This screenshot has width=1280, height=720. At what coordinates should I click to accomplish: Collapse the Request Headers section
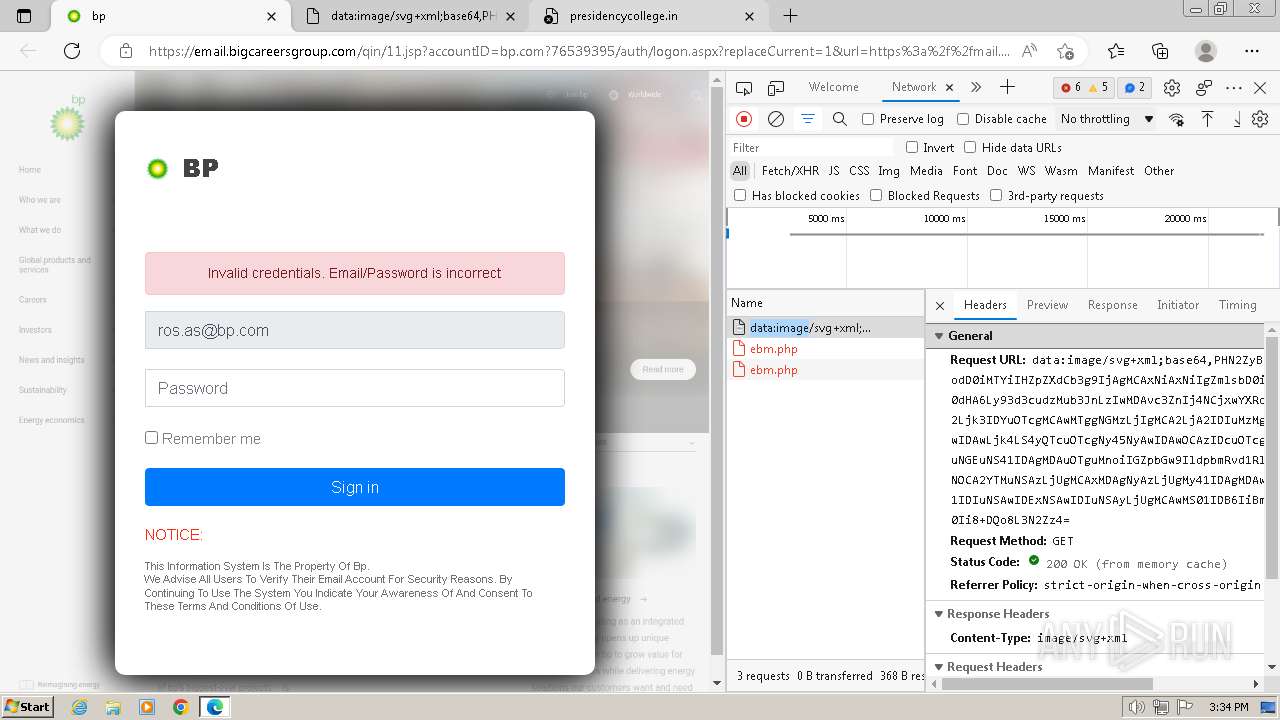[938, 667]
